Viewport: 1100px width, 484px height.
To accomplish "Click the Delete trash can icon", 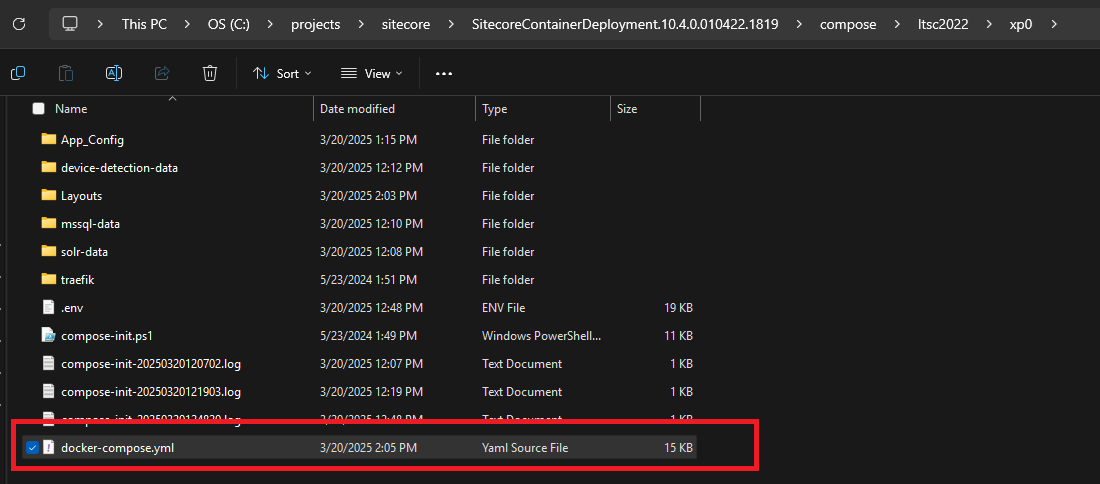I will tap(210, 73).
